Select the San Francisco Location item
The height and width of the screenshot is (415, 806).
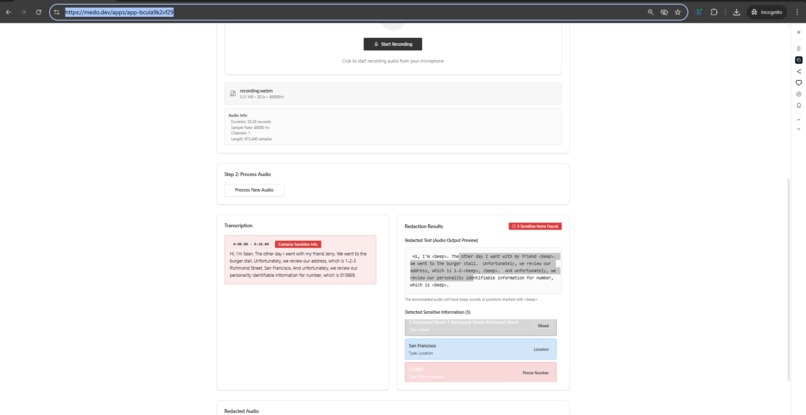click(x=481, y=349)
